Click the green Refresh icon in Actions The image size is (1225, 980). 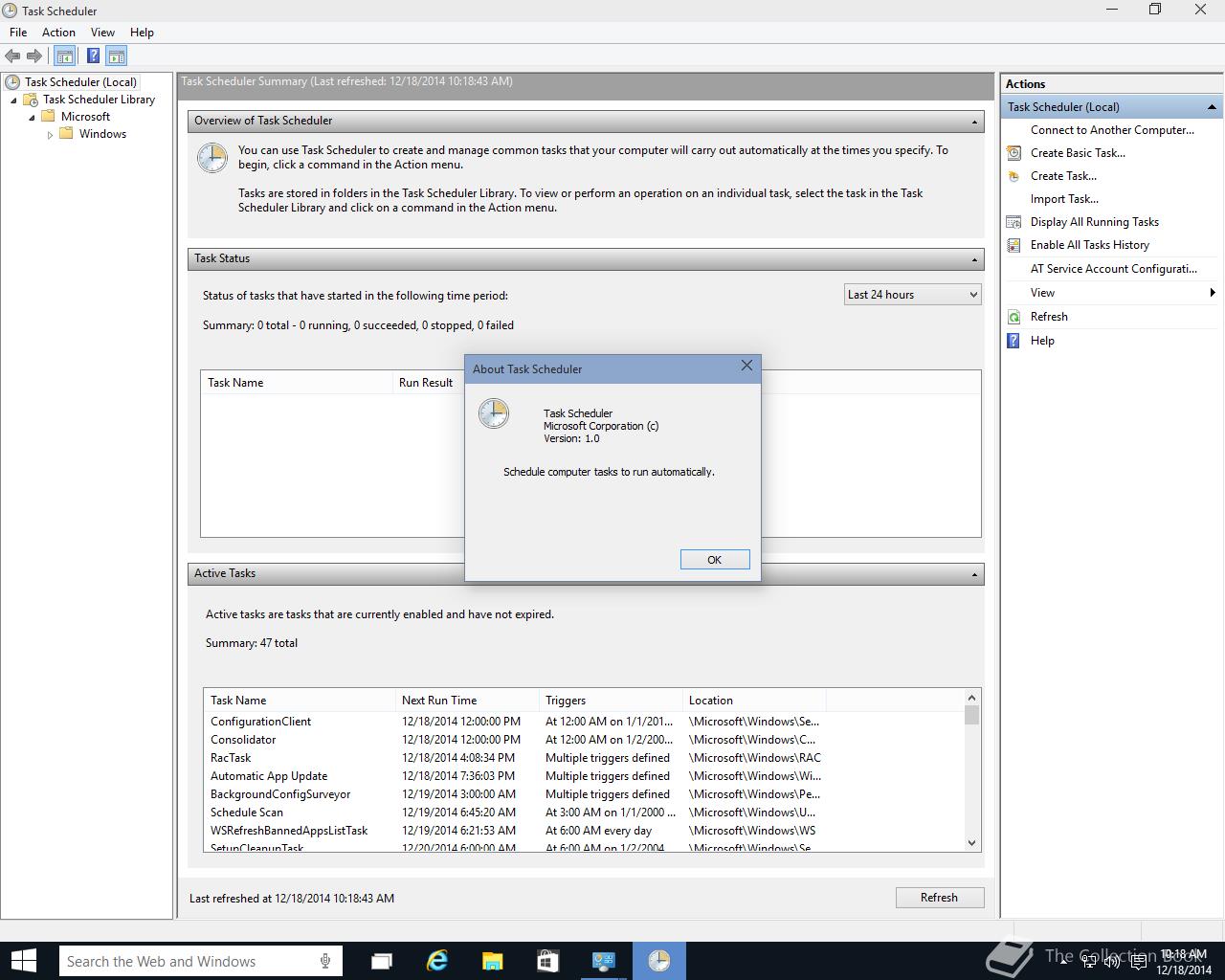click(x=1013, y=317)
